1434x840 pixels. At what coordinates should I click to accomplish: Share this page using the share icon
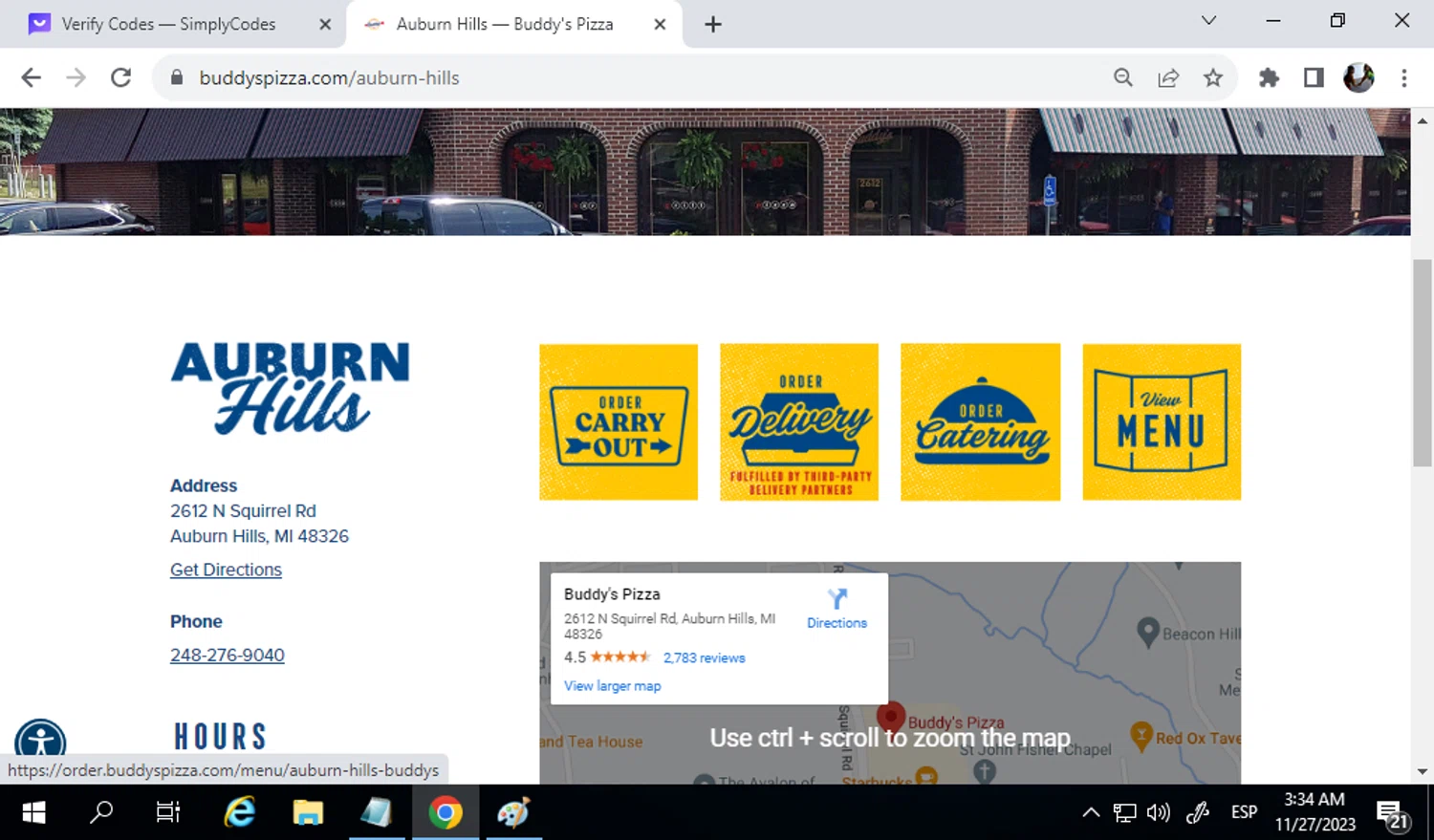[x=1168, y=77]
